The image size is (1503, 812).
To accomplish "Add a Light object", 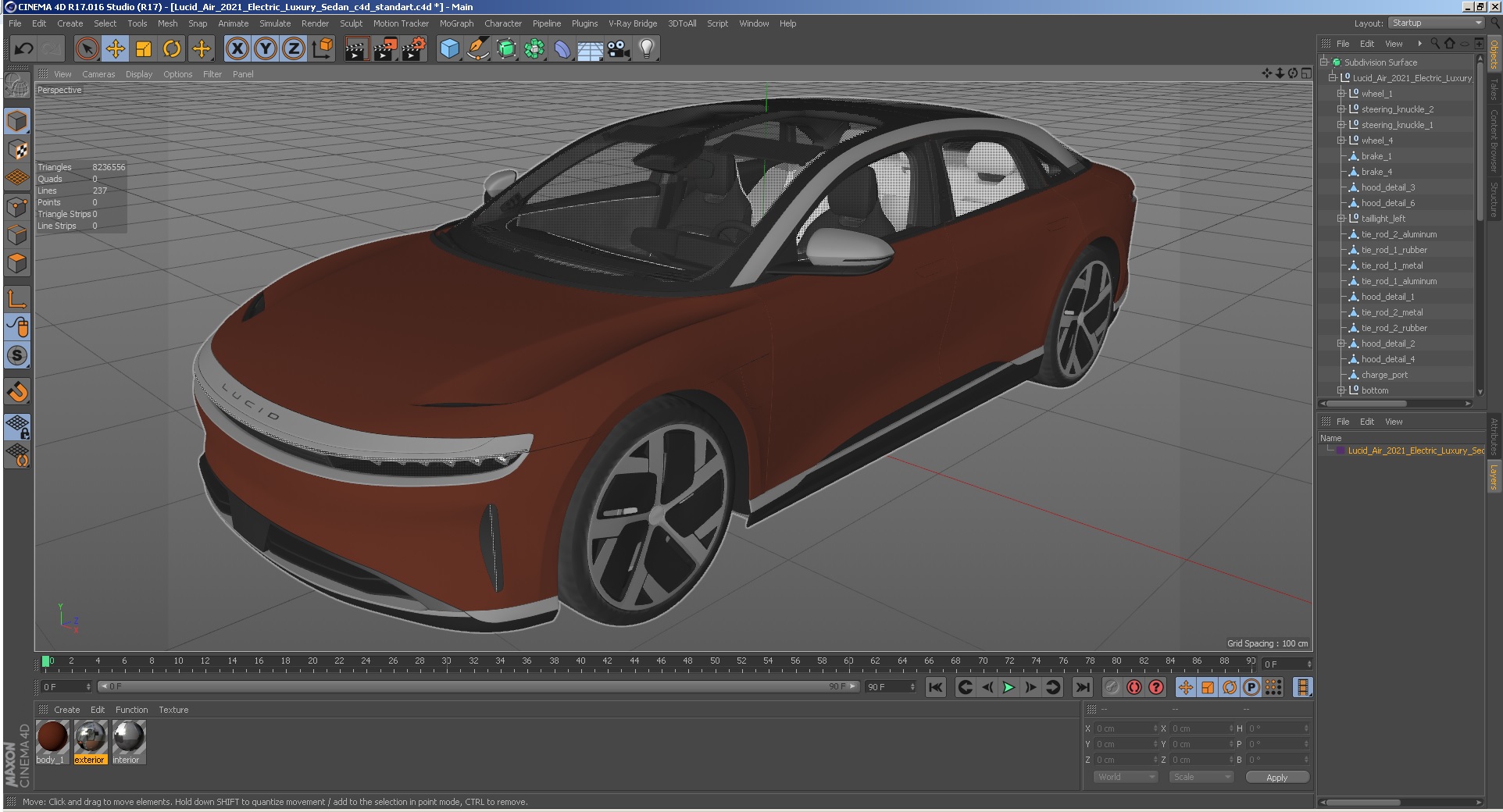I will coord(647,49).
